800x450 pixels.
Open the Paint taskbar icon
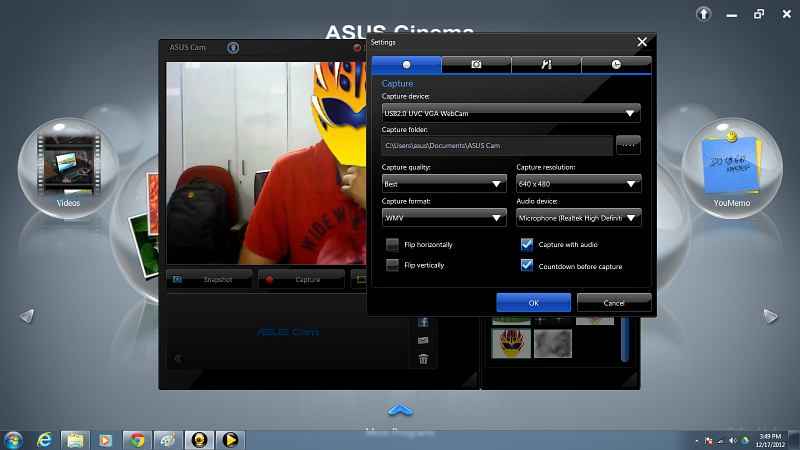click(167, 440)
